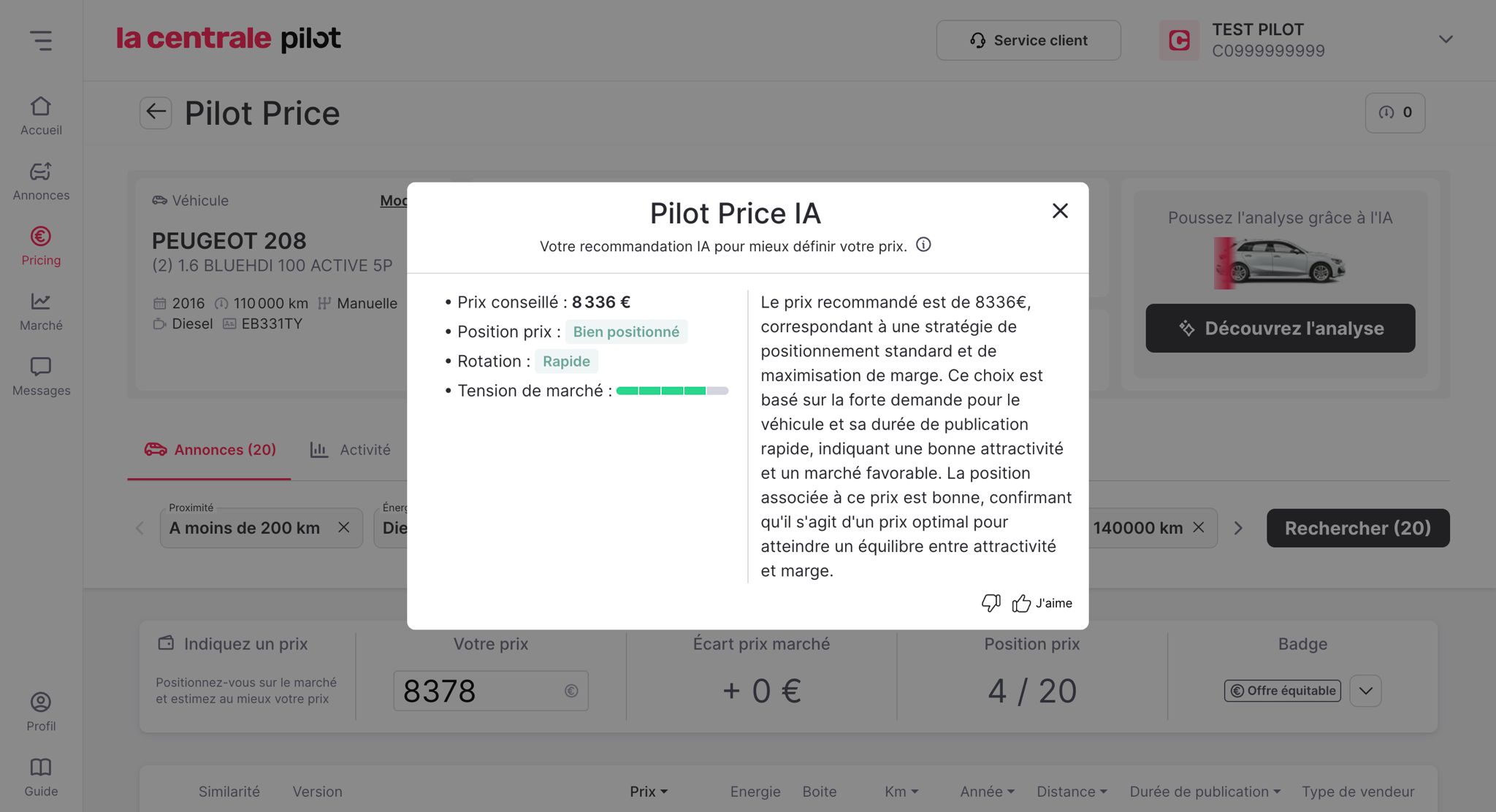The height and width of the screenshot is (812, 1496).
Task: Switch to the Activité tab
Action: tap(351, 450)
